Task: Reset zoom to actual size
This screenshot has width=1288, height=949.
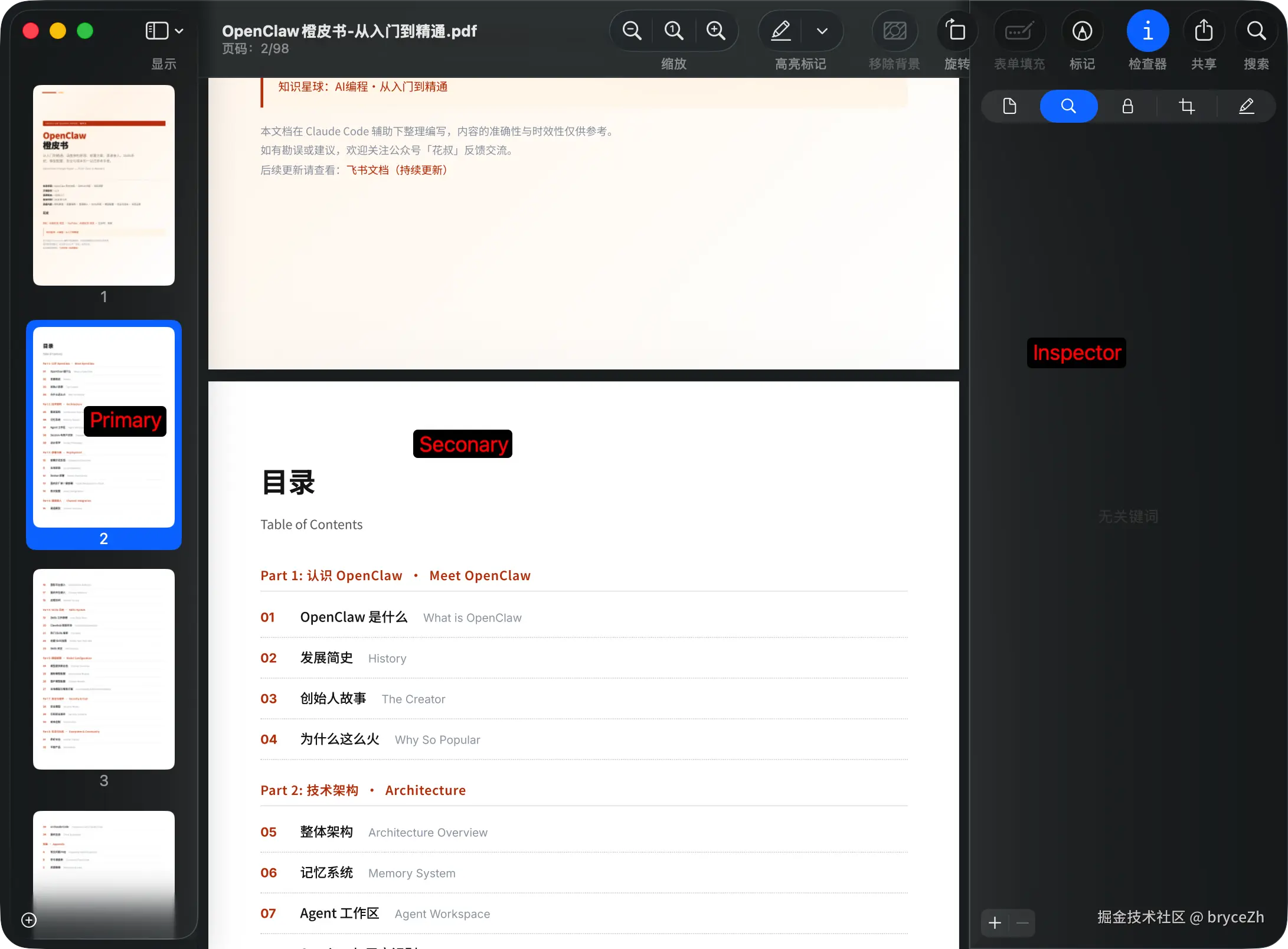Action: click(674, 31)
